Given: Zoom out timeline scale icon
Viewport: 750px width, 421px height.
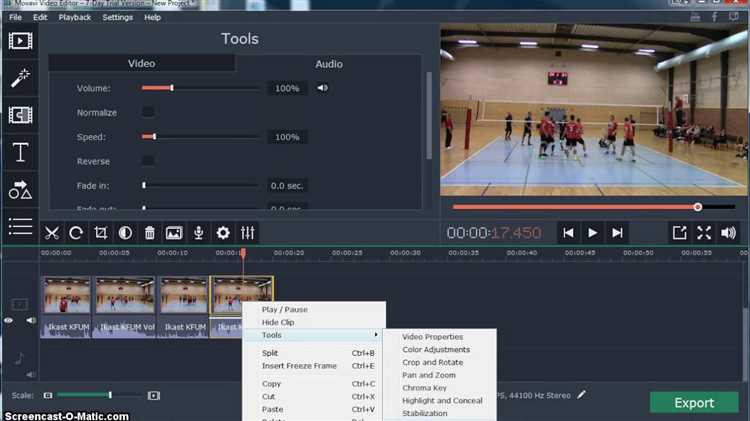Looking at the screenshot, I should tap(48, 396).
